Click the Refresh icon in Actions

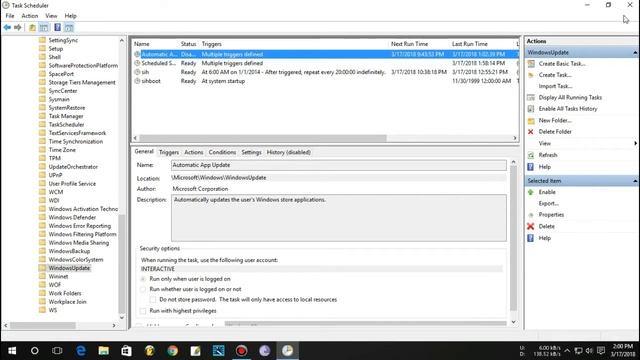click(531, 155)
